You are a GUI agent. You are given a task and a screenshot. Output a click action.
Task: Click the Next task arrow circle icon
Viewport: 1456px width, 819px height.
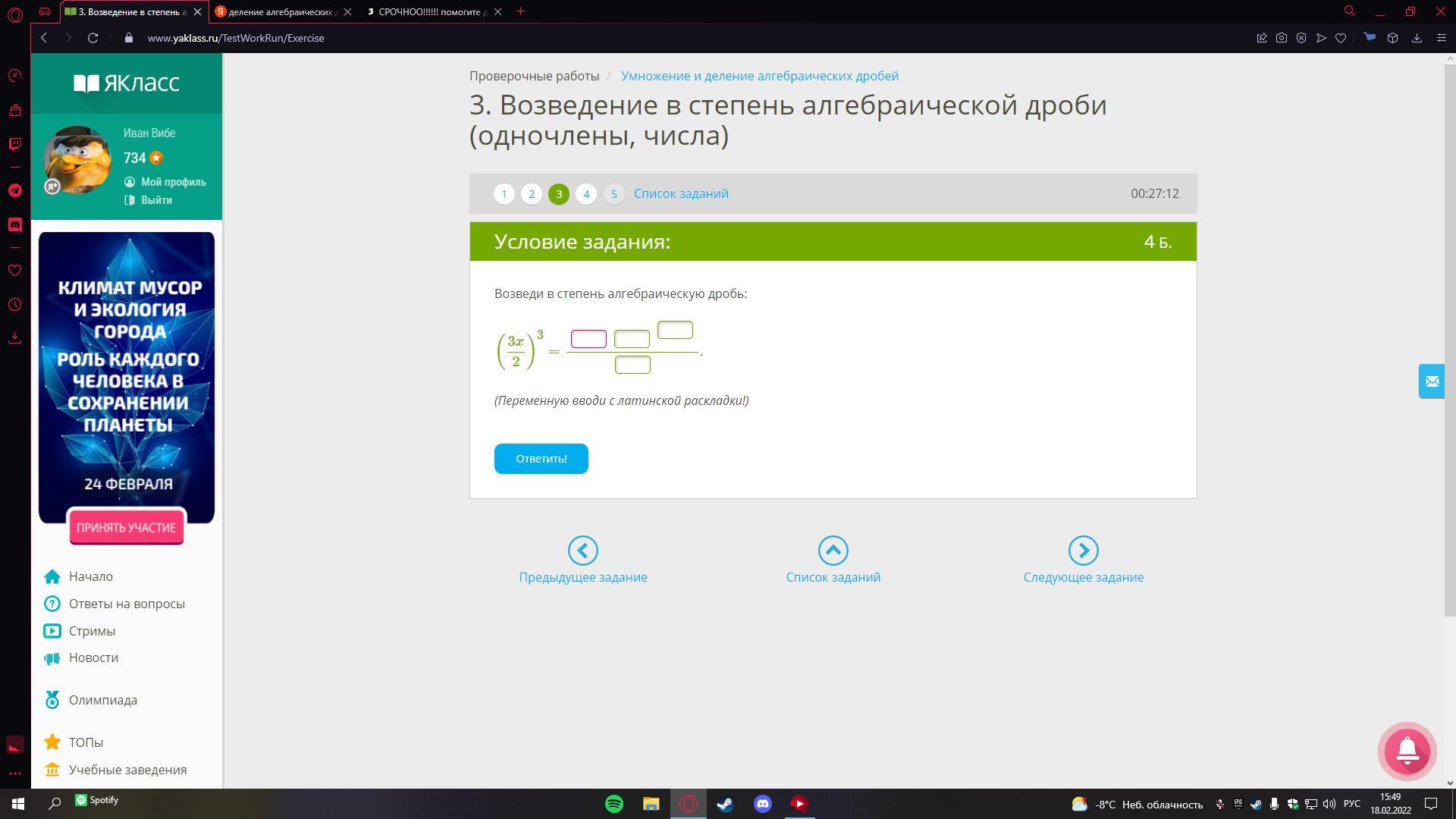point(1083,551)
